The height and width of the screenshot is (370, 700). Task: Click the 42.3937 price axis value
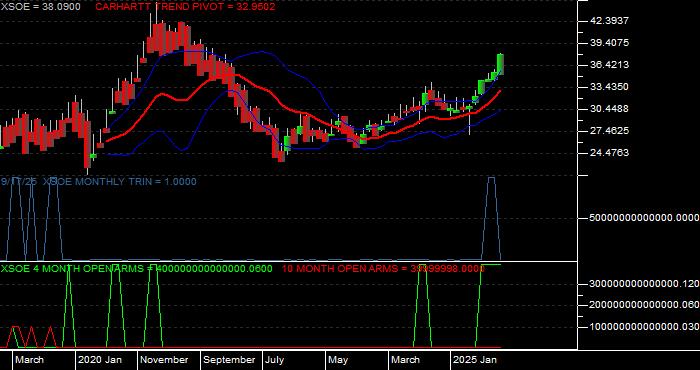point(609,21)
